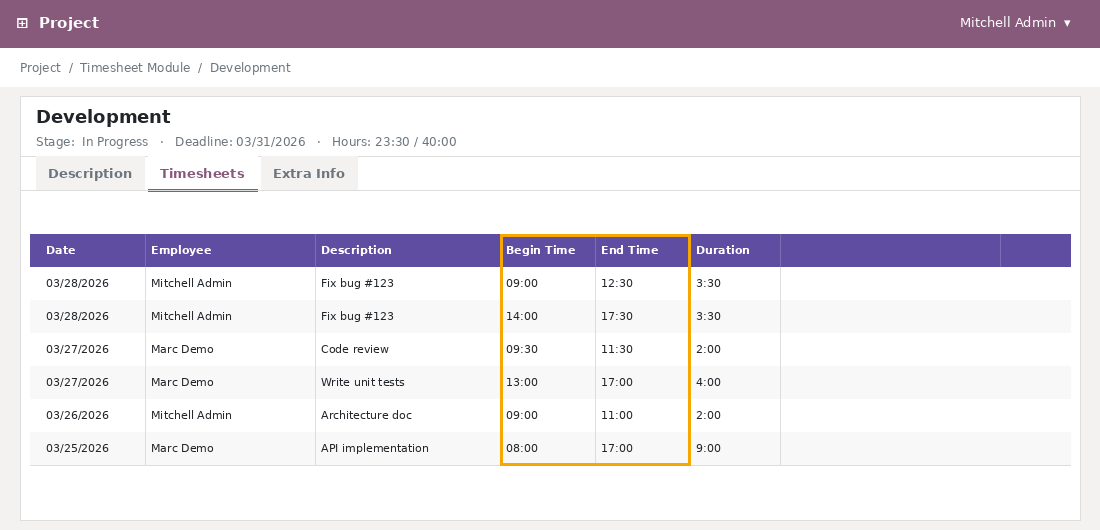Image resolution: width=1100 pixels, height=530 pixels.
Task: Click begin time 09:30 cell
Action: (549, 349)
